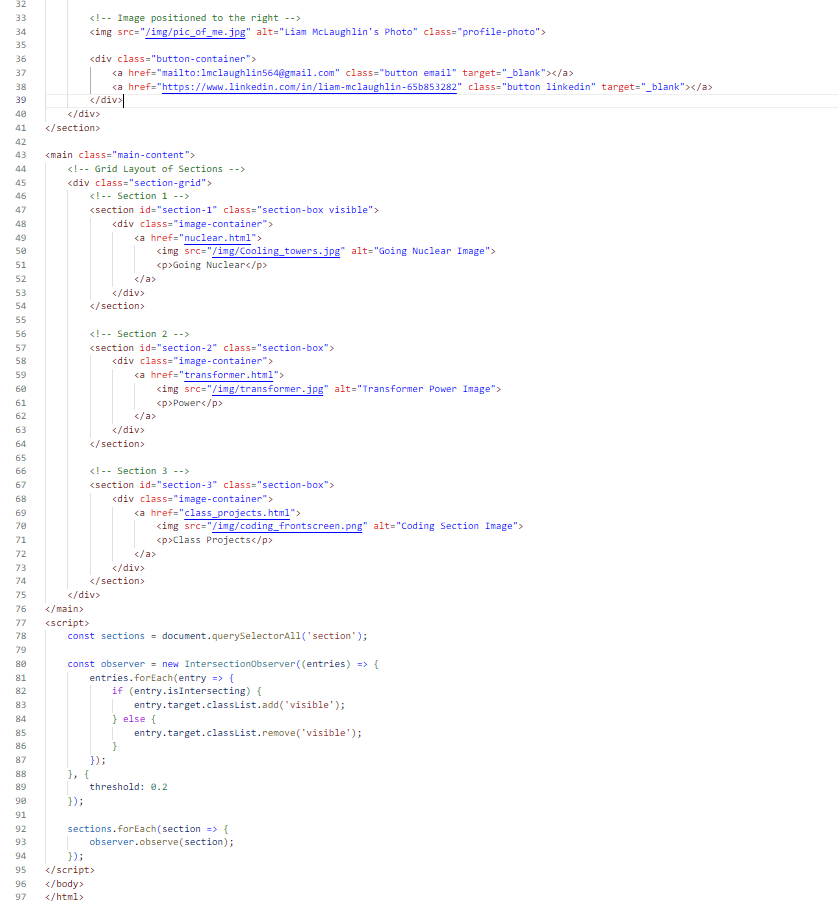The image size is (838, 904).
Task: Click the /img/coding_frontscreen.png source link
Action: tap(287, 527)
